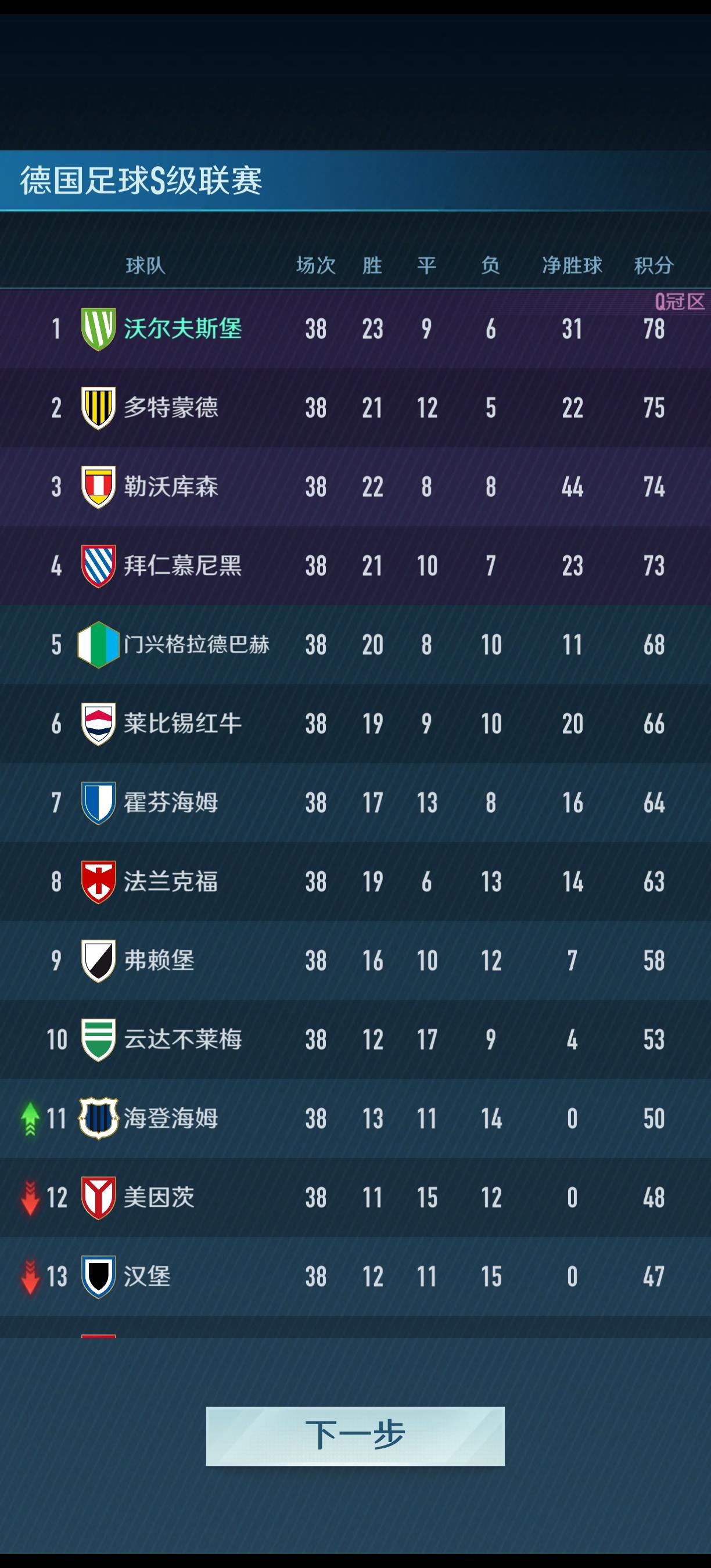Click the Frankfurt red cross crest
Viewport: 711px width, 1568px height.
pos(98,882)
